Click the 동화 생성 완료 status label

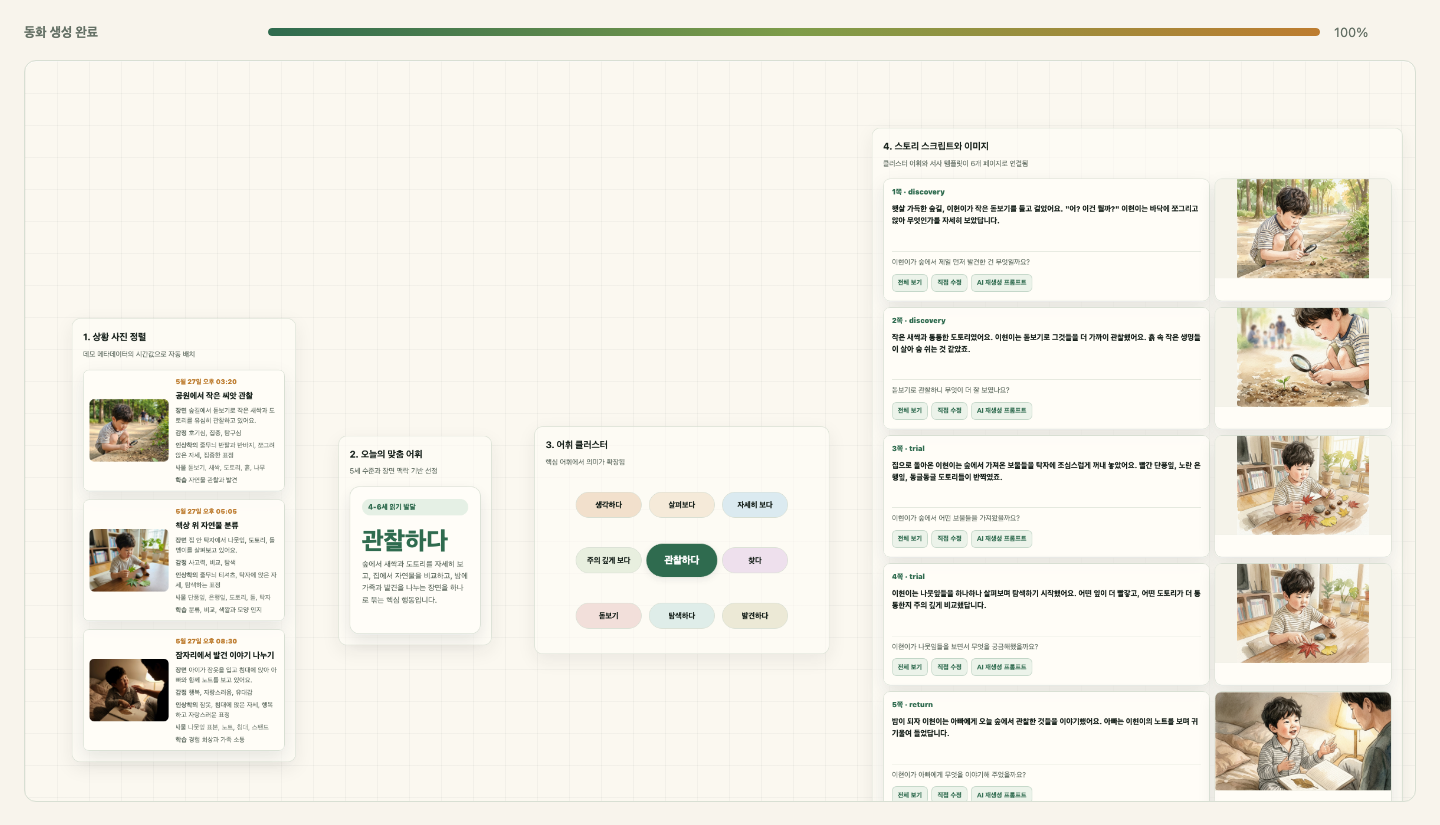pos(61,32)
